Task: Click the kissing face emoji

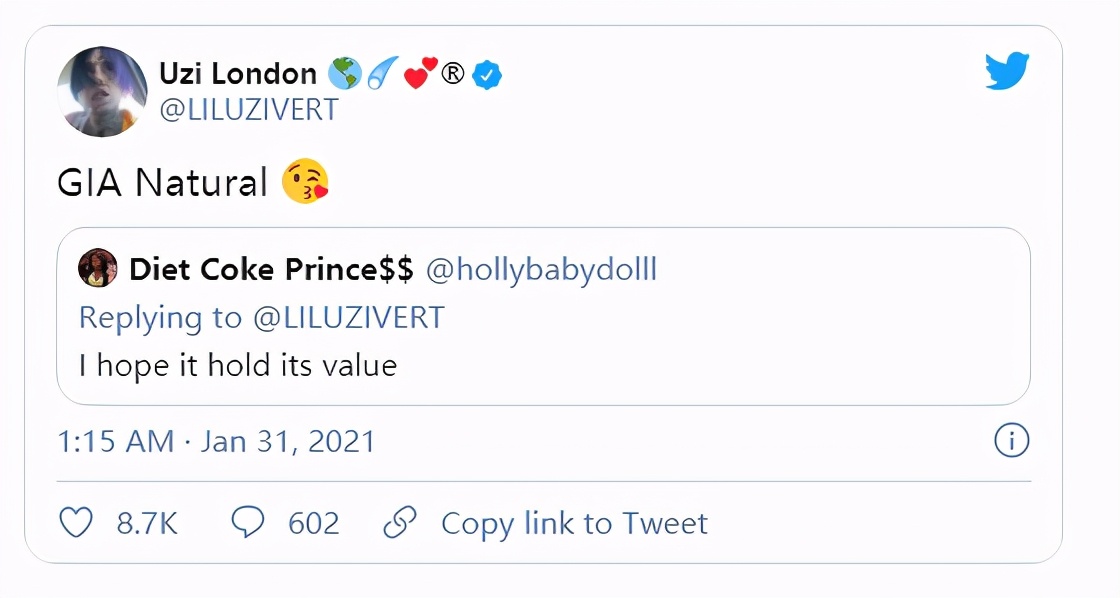Action: point(305,182)
